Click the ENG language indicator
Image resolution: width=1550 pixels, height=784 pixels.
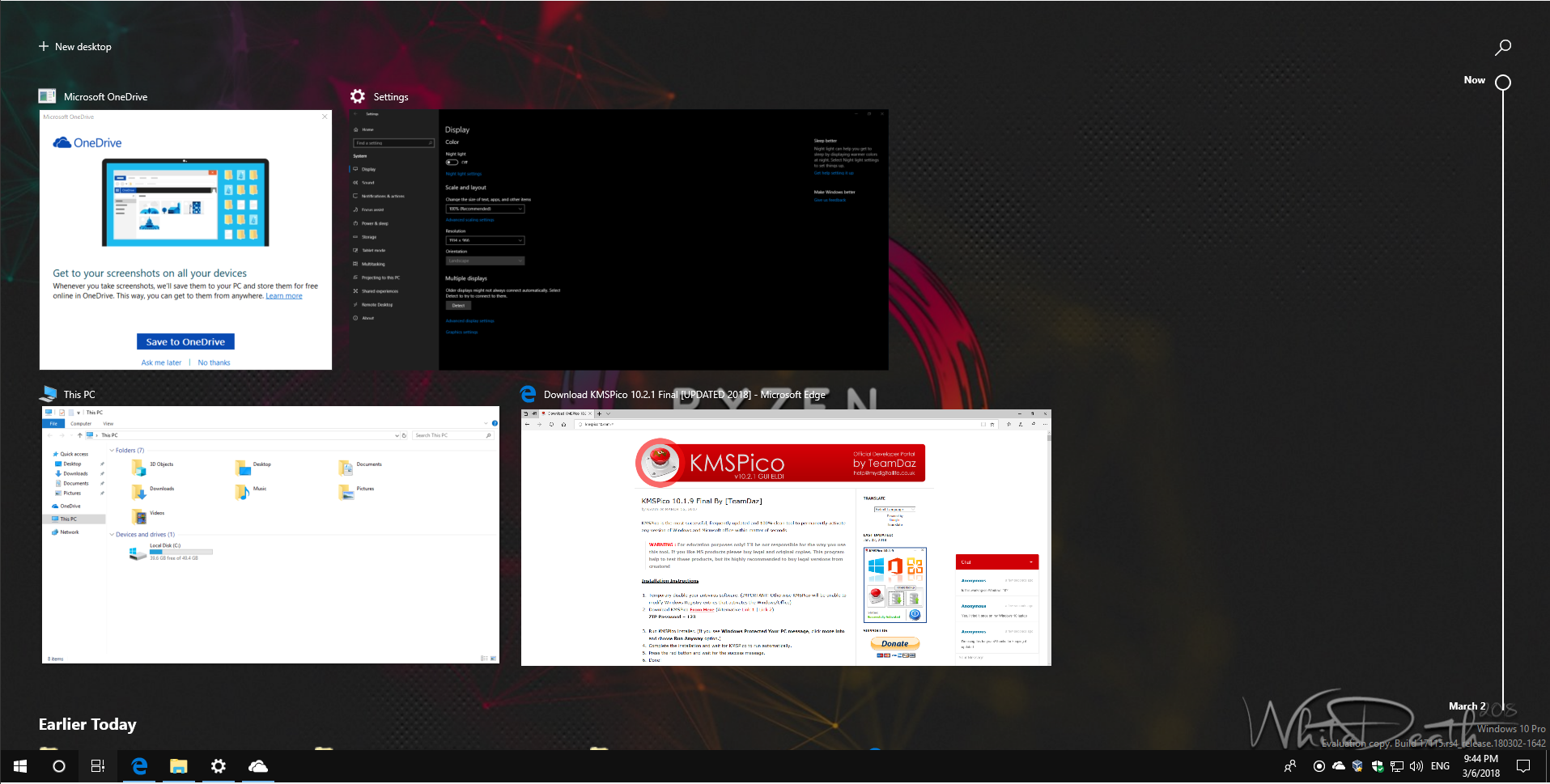click(x=1440, y=766)
